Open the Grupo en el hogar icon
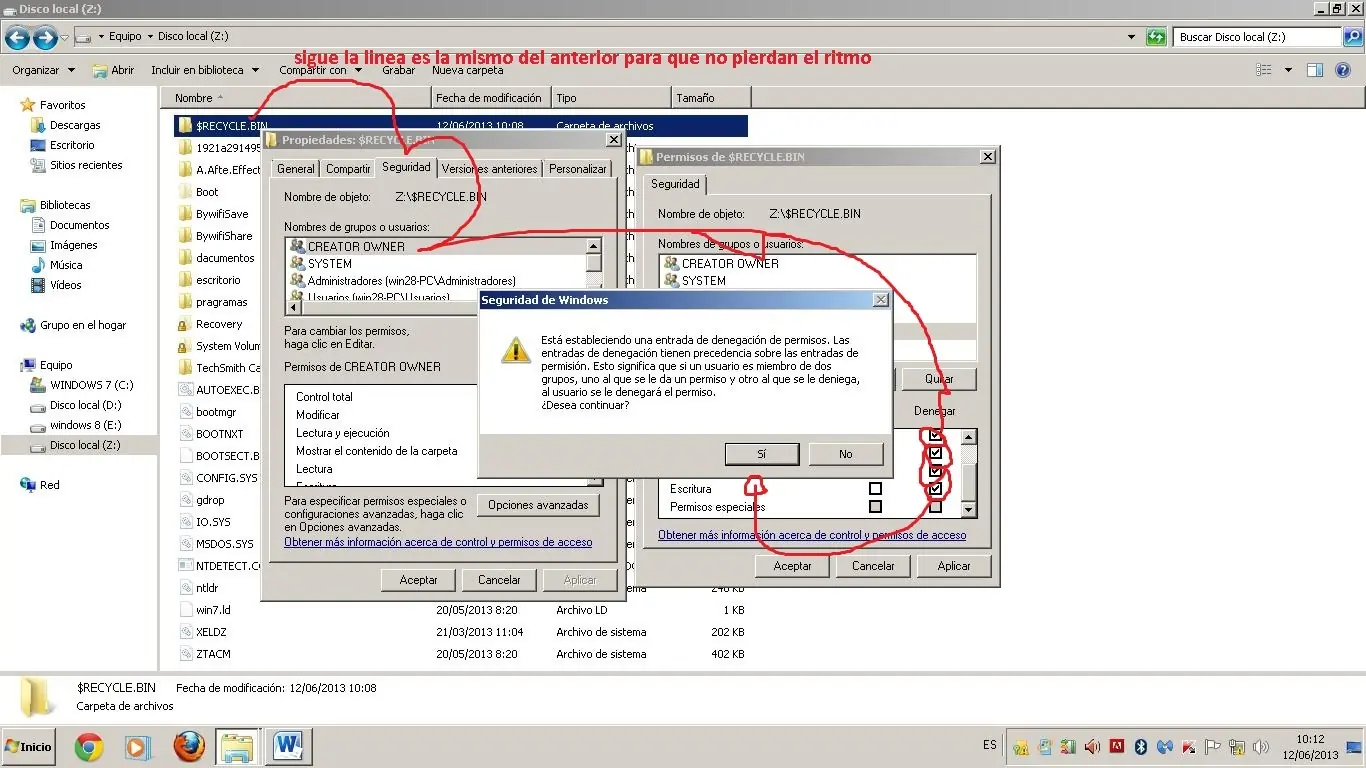Image resolution: width=1366 pixels, height=768 pixels. [28, 325]
